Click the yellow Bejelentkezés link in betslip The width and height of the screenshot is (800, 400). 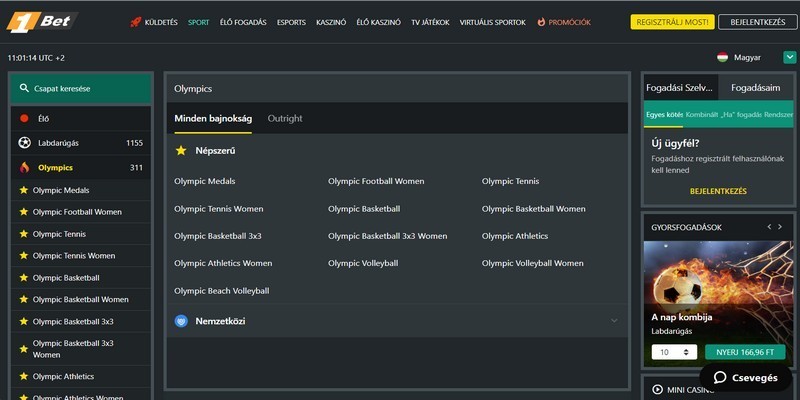(718, 191)
